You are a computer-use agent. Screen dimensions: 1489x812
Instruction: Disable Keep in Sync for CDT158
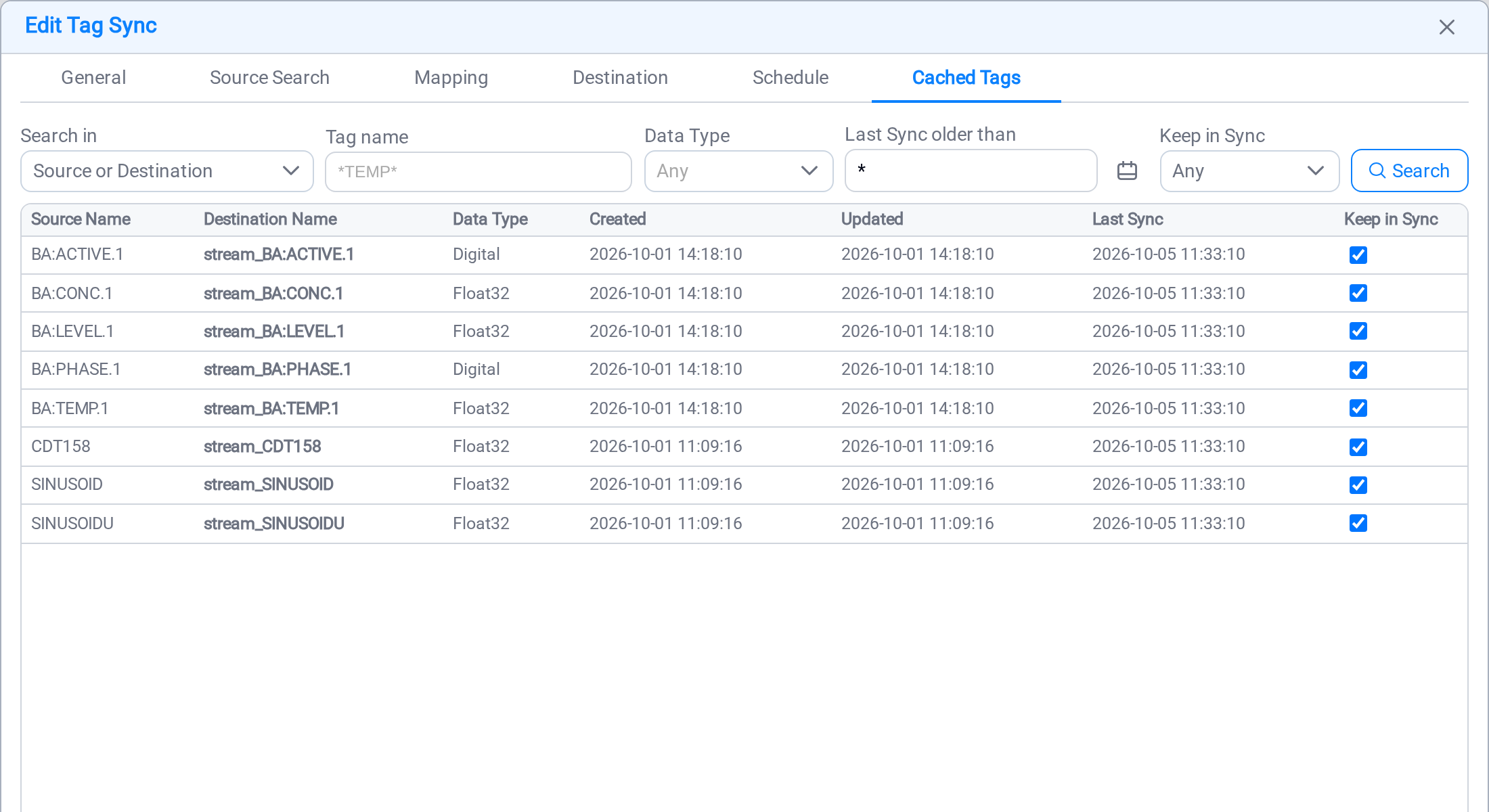(x=1358, y=447)
